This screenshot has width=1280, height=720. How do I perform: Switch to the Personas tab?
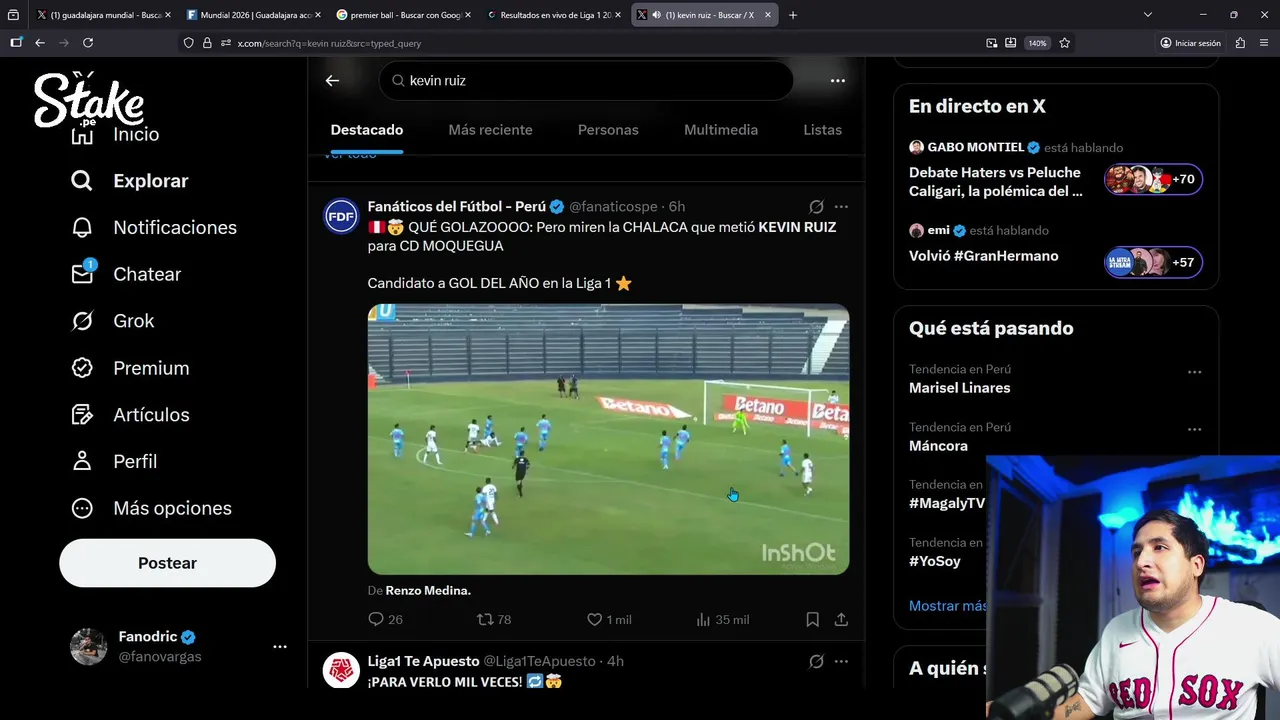point(608,130)
